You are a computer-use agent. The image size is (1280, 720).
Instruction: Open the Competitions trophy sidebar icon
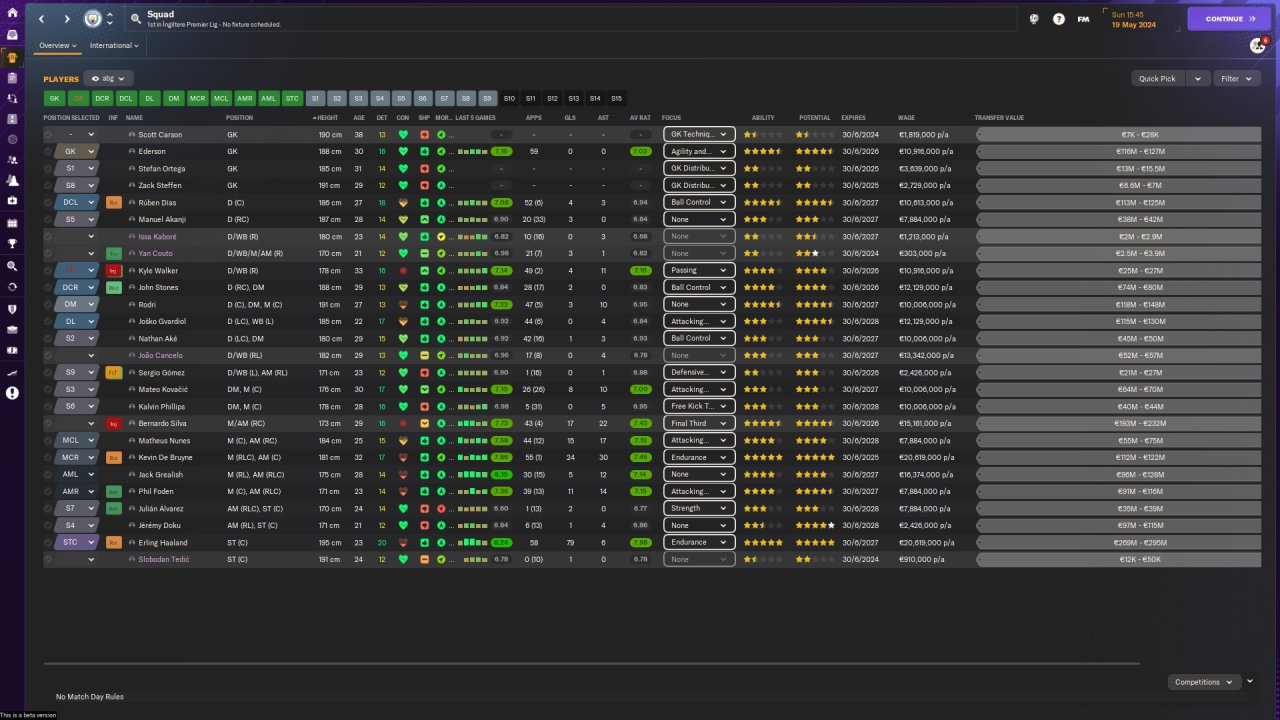click(12, 243)
